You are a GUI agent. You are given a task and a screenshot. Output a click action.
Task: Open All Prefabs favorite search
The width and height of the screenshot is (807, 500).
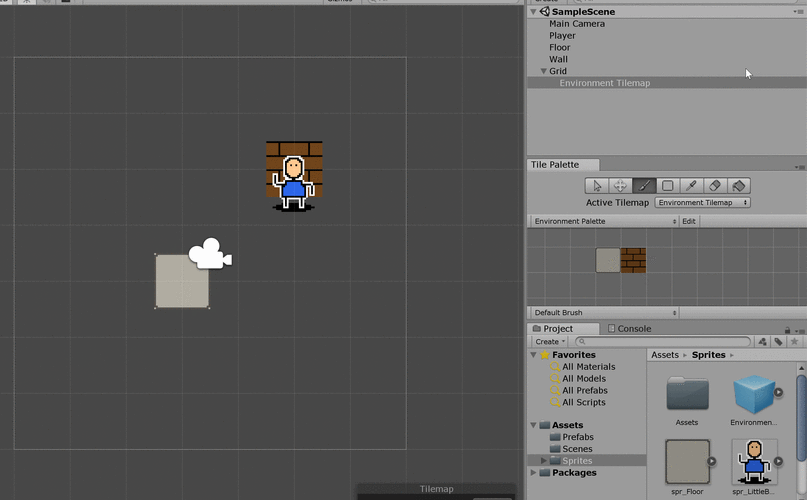click(x=585, y=390)
